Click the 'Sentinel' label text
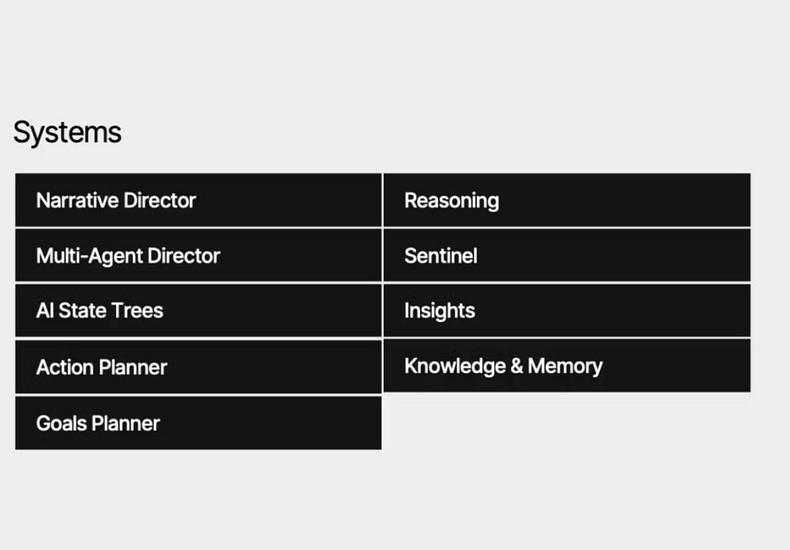This screenshot has width=790, height=550. [441, 256]
